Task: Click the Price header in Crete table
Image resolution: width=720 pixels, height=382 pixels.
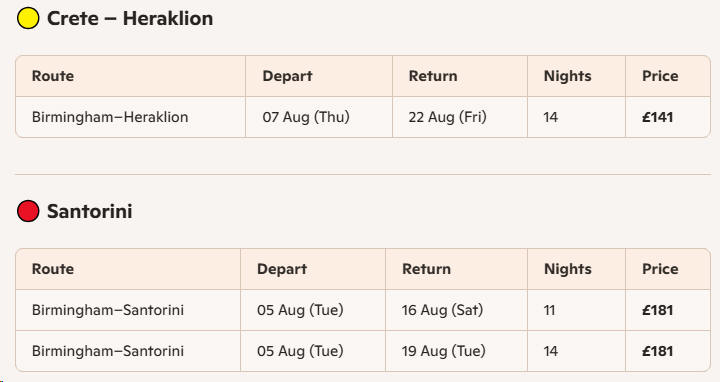Action: pyautogui.click(x=660, y=76)
